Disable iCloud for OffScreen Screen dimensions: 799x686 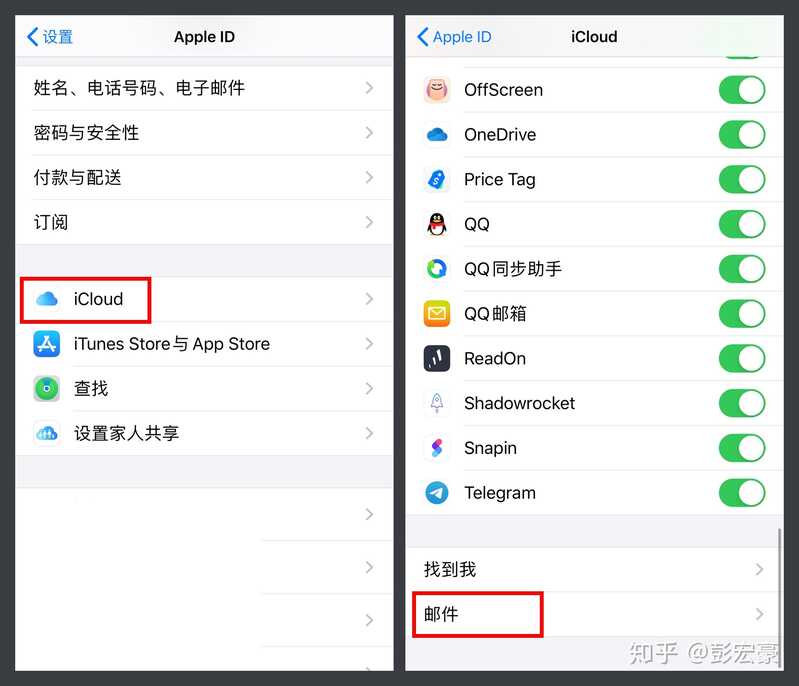tap(742, 90)
